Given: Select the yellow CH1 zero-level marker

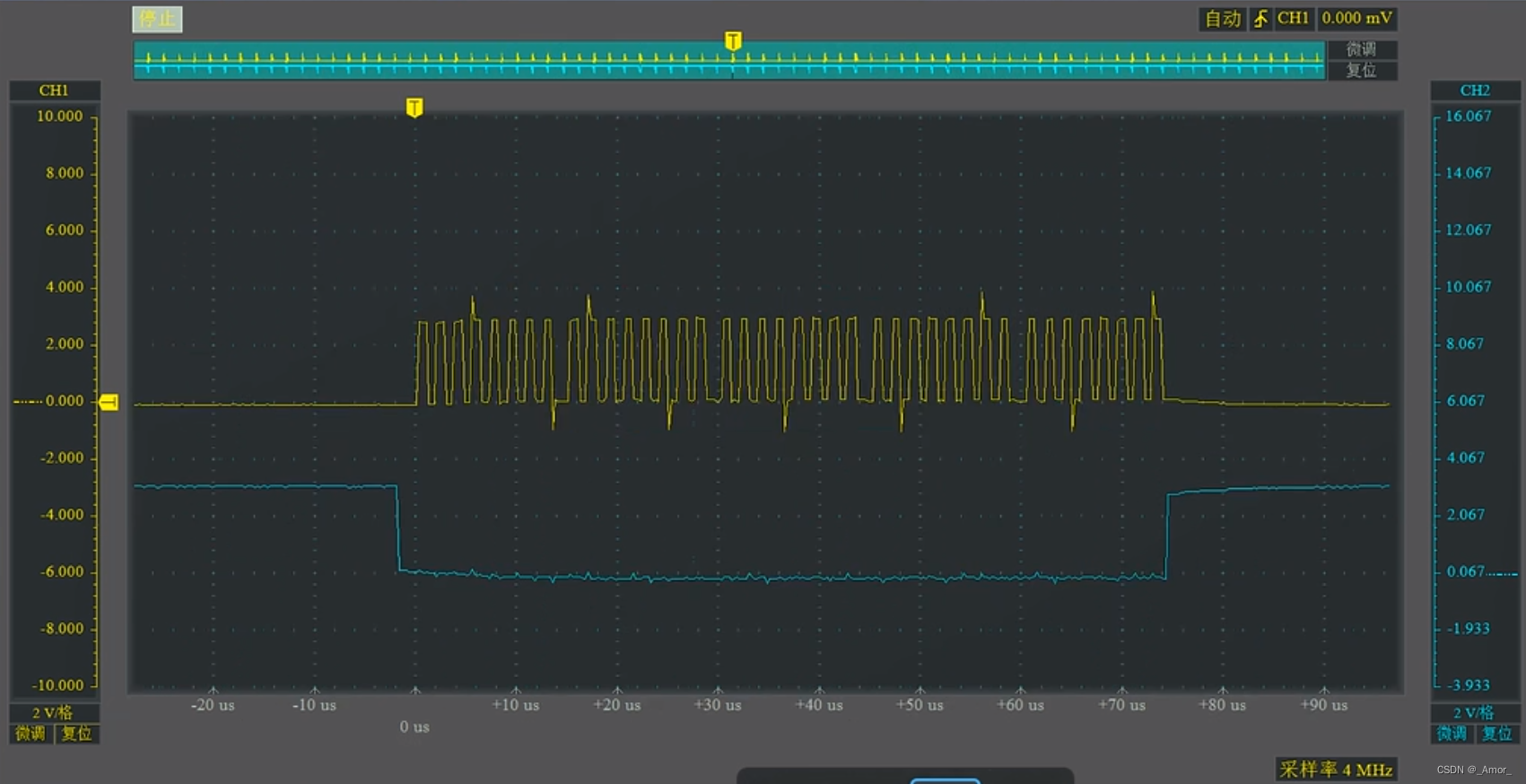Looking at the screenshot, I should pos(109,402).
